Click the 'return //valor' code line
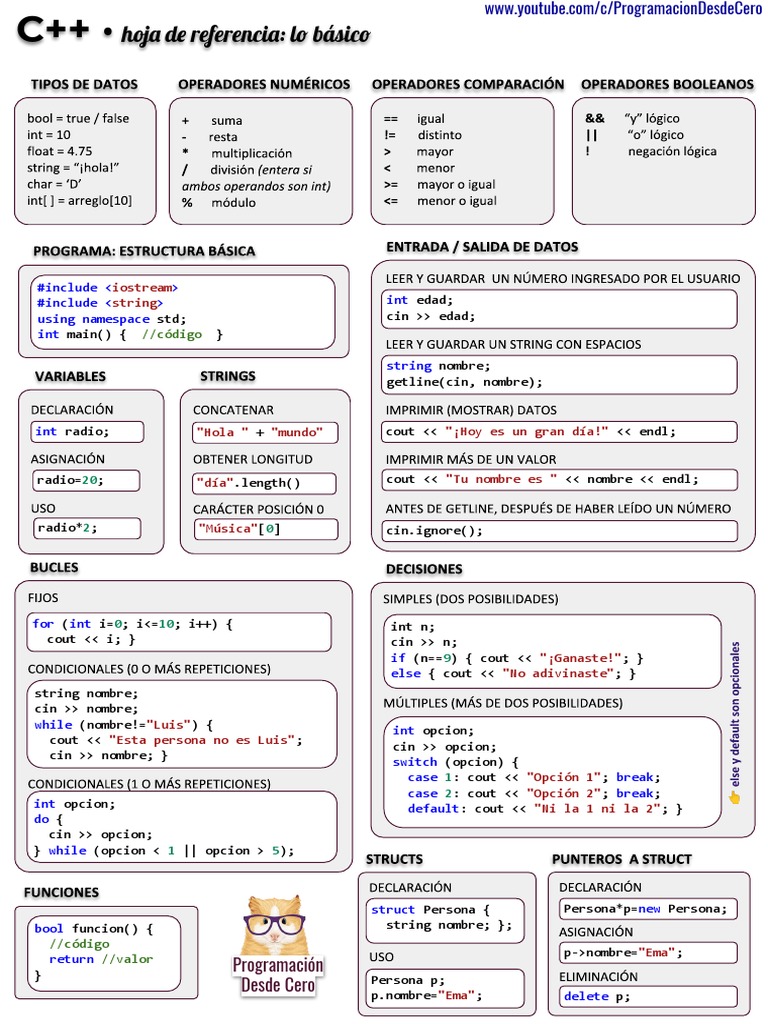 coord(101,959)
